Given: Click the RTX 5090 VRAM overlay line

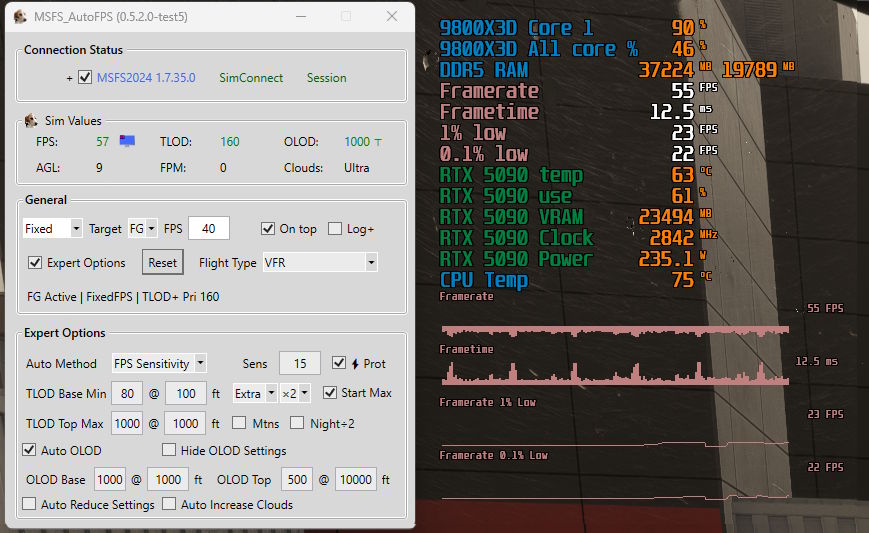Looking at the screenshot, I should 576,217.
